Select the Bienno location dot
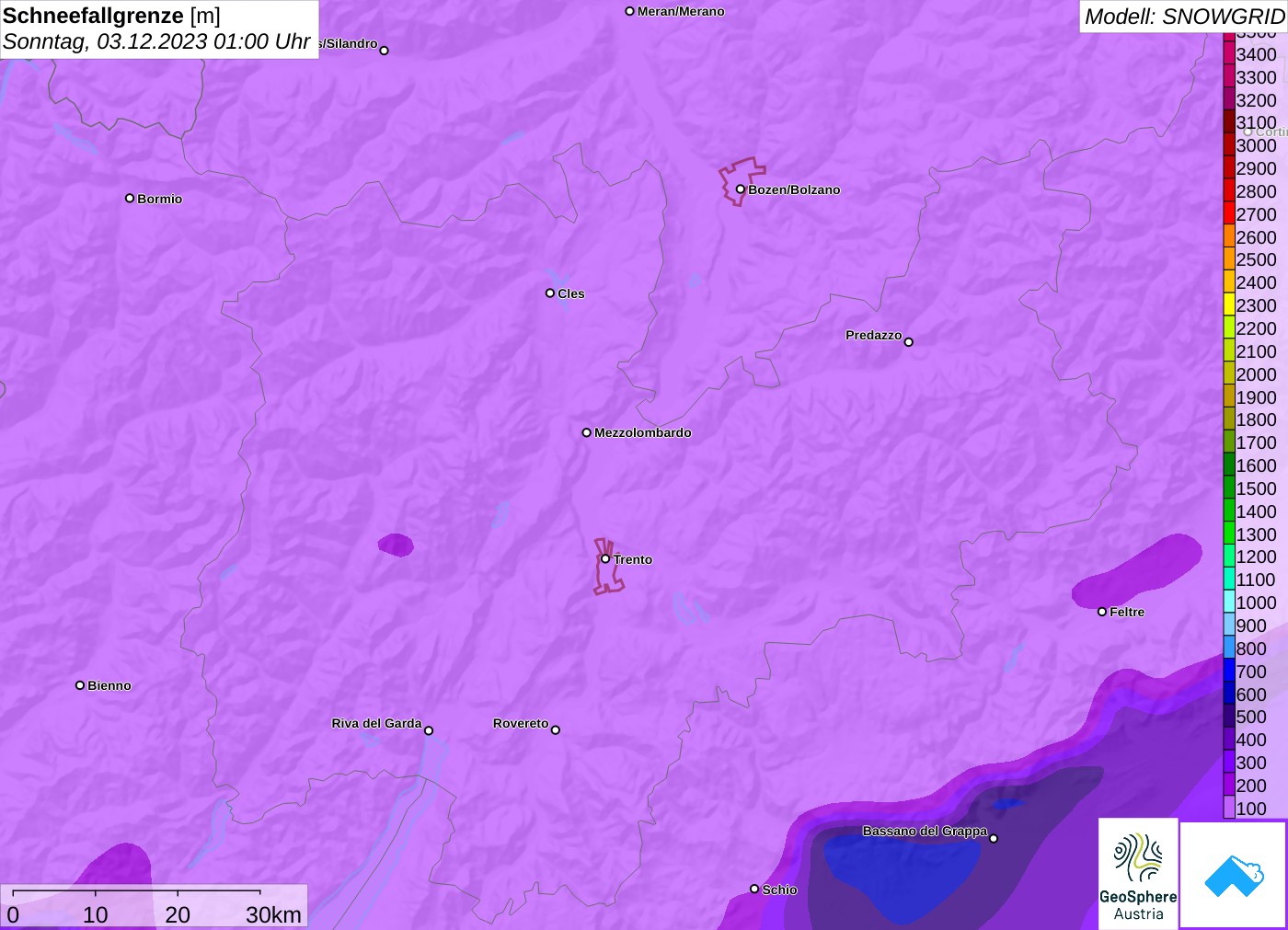Image resolution: width=1288 pixels, height=930 pixels. click(x=80, y=685)
